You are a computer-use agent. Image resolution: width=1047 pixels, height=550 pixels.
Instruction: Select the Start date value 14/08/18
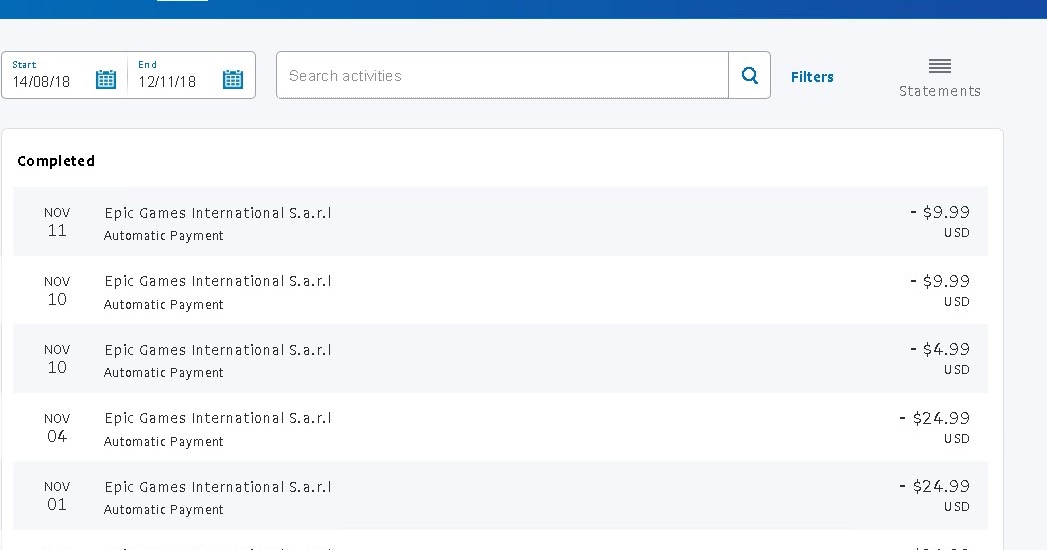[x=41, y=81]
